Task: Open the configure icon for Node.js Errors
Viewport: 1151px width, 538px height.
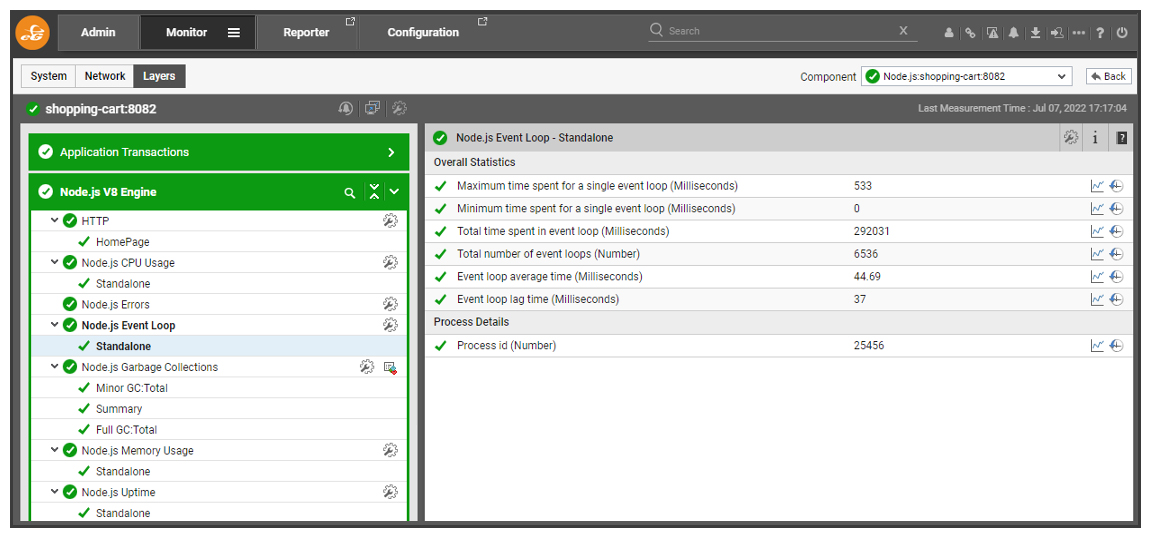Action: (x=391, y=304)
